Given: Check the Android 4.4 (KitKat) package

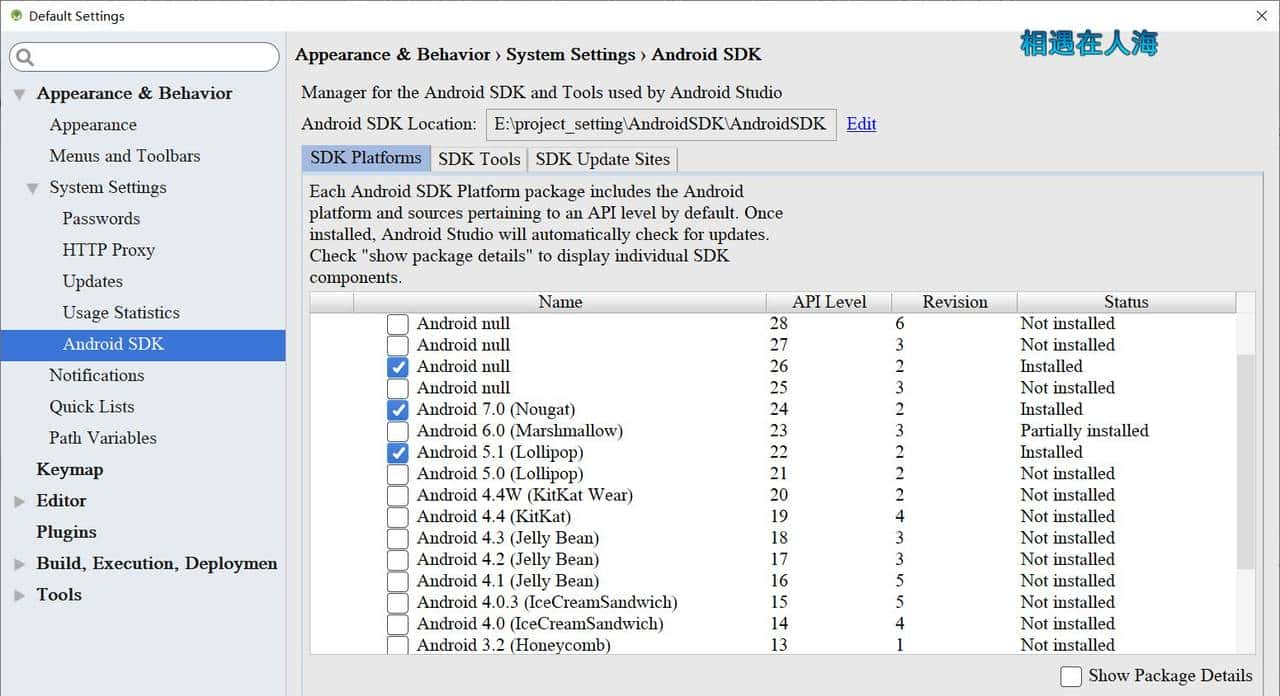Looking at the screenshot, I should click(397, 517).
